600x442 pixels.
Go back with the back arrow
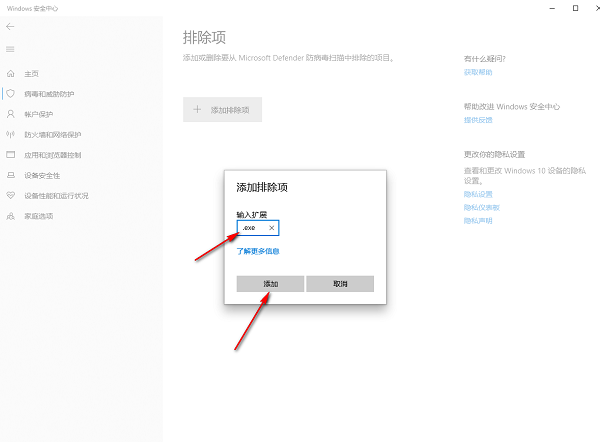point(10,26)
